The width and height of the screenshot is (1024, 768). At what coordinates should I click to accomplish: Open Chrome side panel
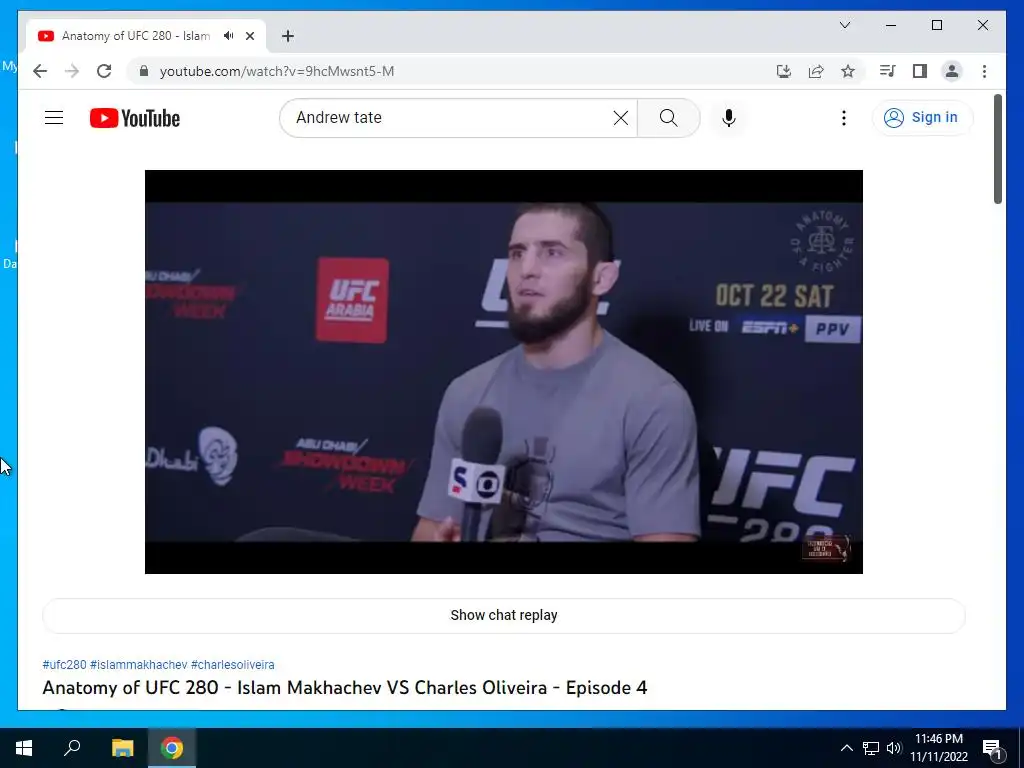(920, 71)
